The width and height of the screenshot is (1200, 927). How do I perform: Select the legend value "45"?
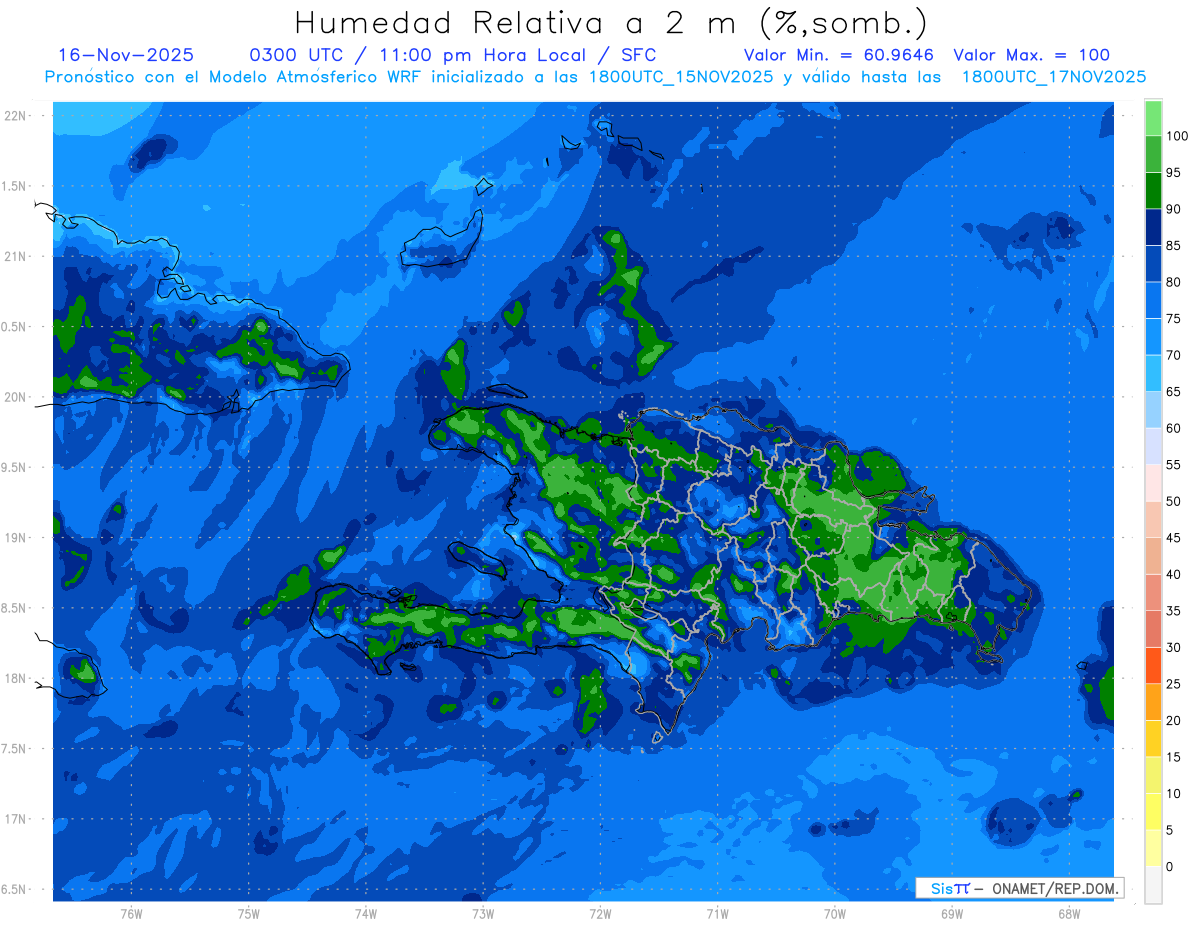[1173, 538]
